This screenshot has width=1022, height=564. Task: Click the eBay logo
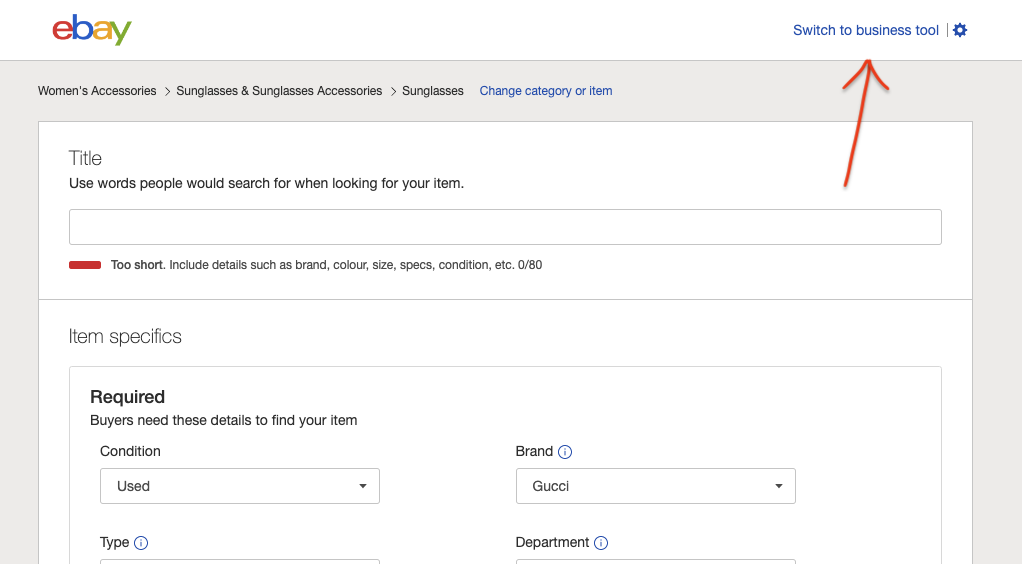click(92, 30)
